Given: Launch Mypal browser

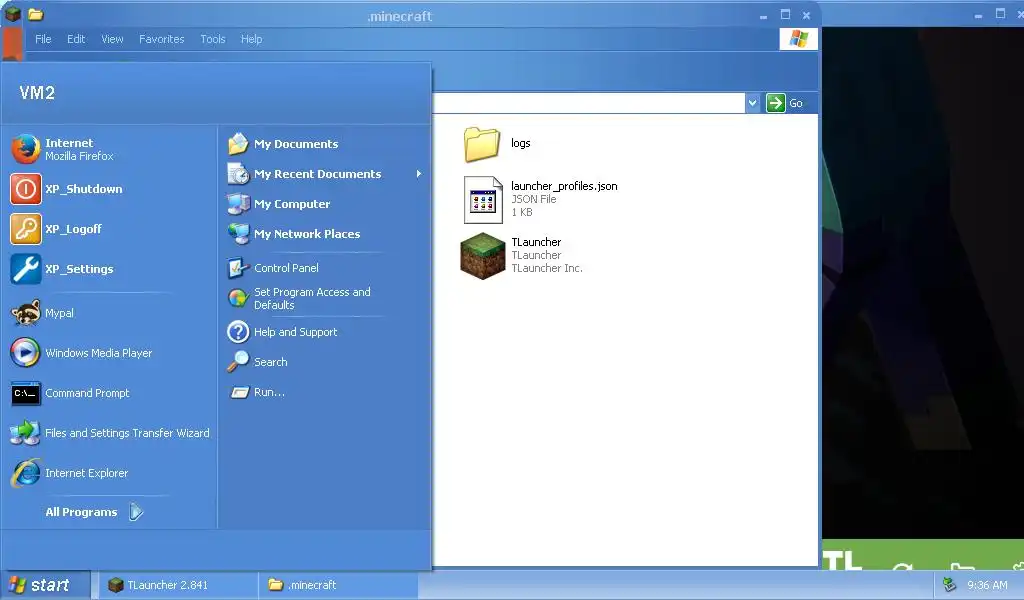Looking at the screenshot, I should [x=42, y=313].
